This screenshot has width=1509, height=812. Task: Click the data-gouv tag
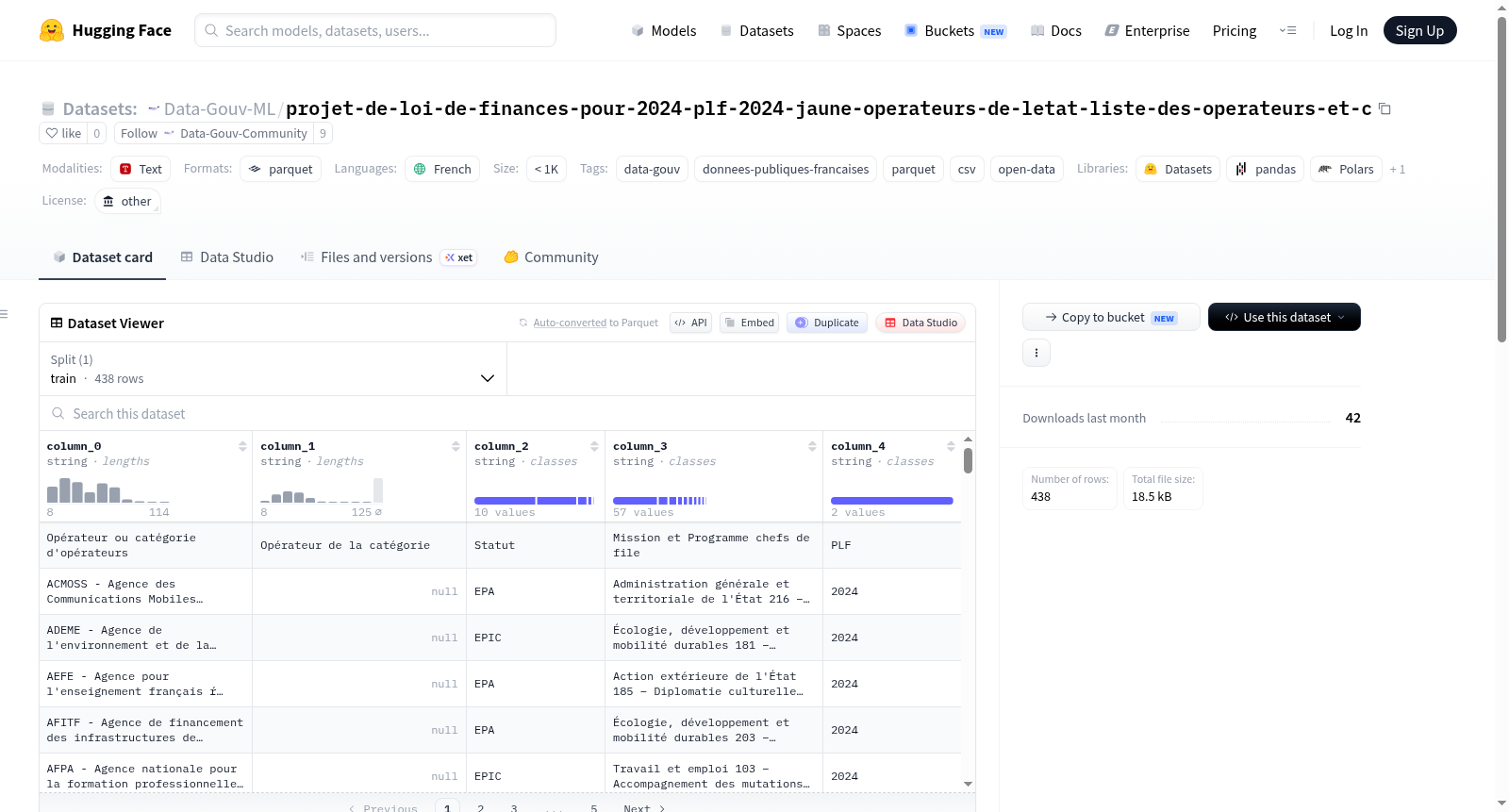652,169
